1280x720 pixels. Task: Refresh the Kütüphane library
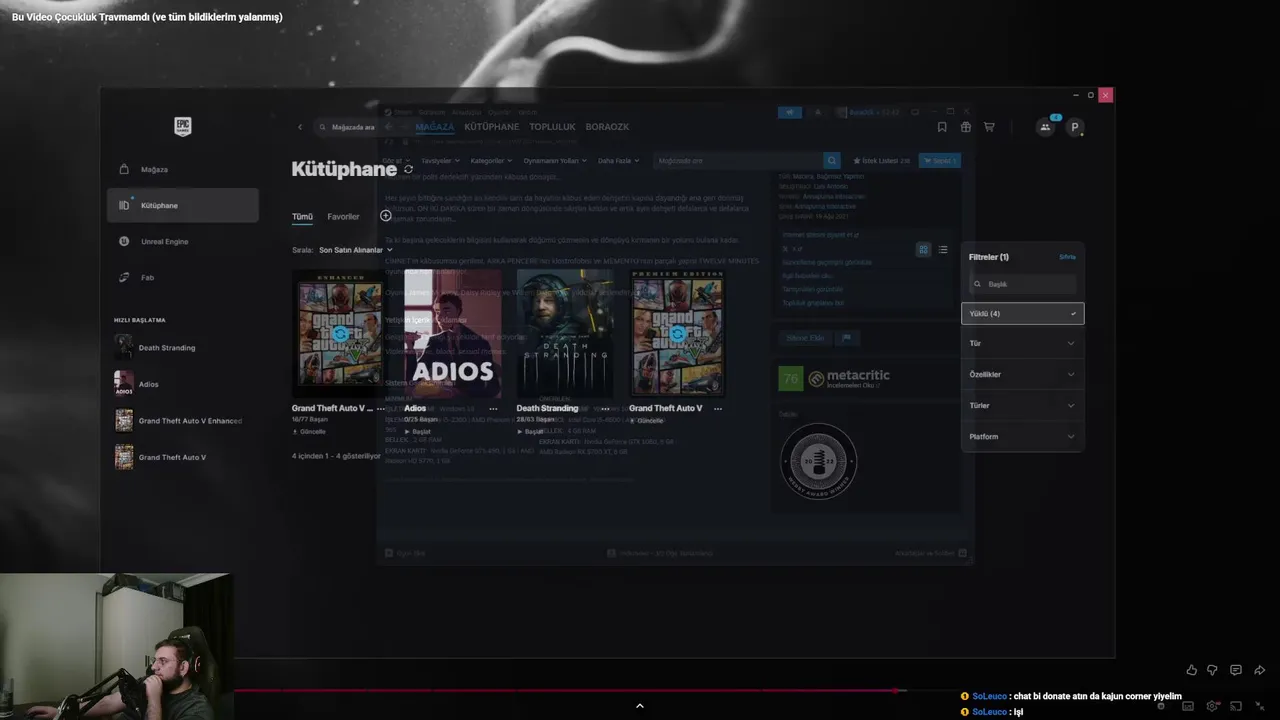pos(408,170)
